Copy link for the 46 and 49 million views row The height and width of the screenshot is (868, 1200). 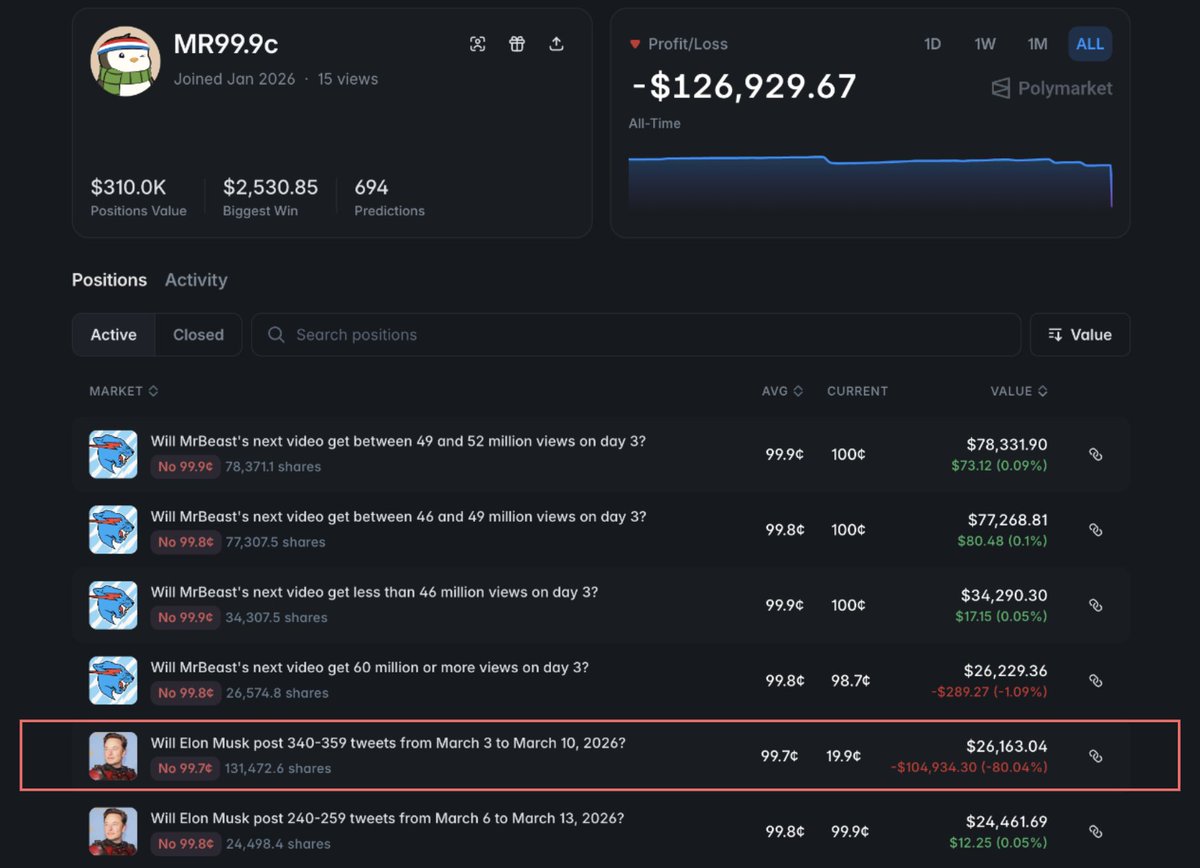pos(1095,530)
